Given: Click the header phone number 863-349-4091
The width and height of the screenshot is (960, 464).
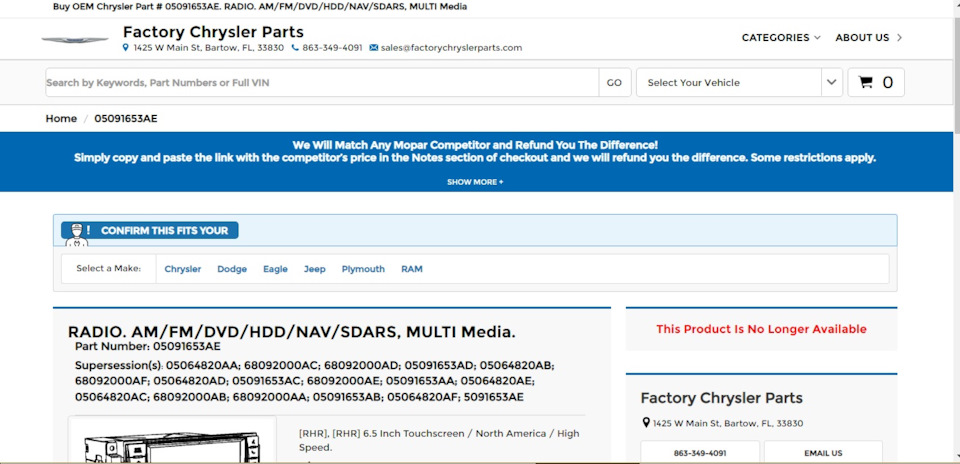Looking at the screenshot, I should (332, 48).
